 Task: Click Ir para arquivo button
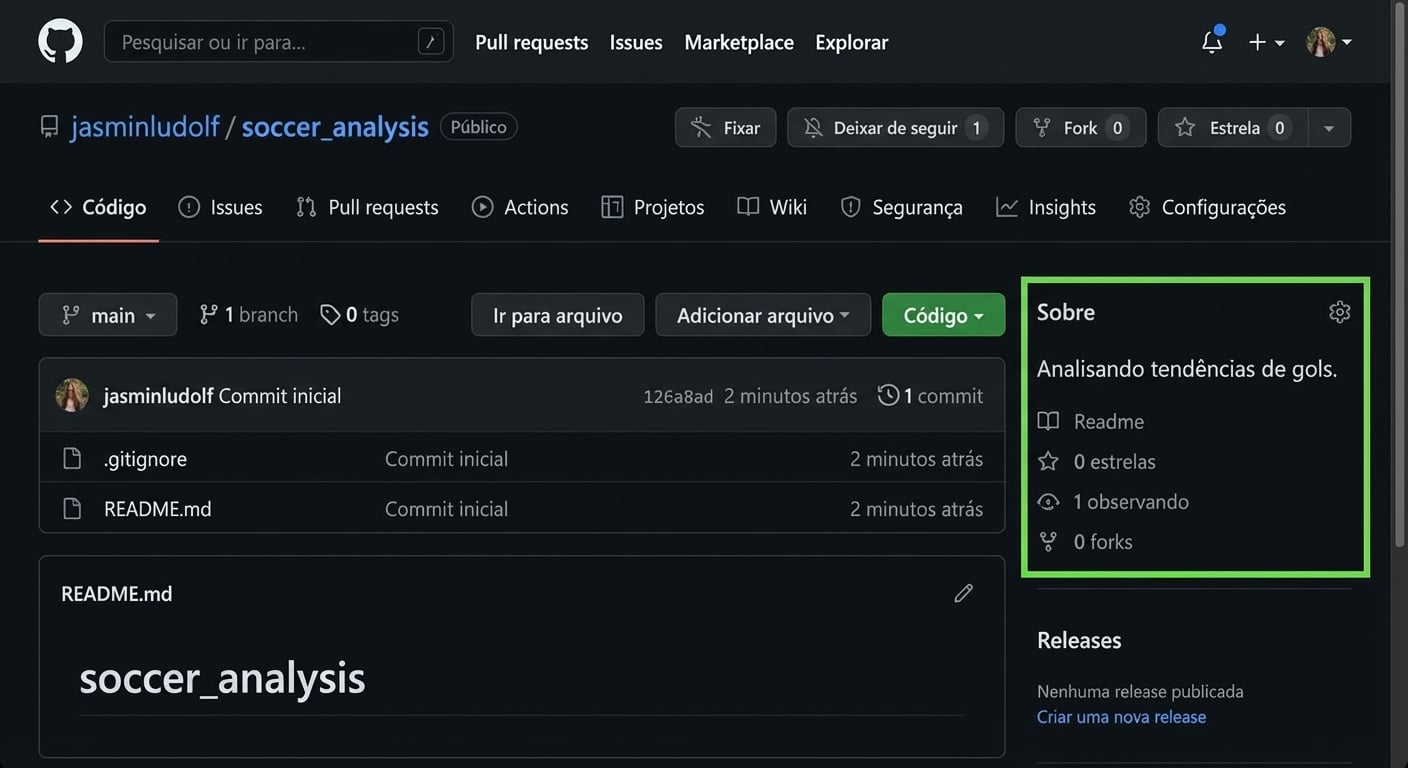coord(557,315)
